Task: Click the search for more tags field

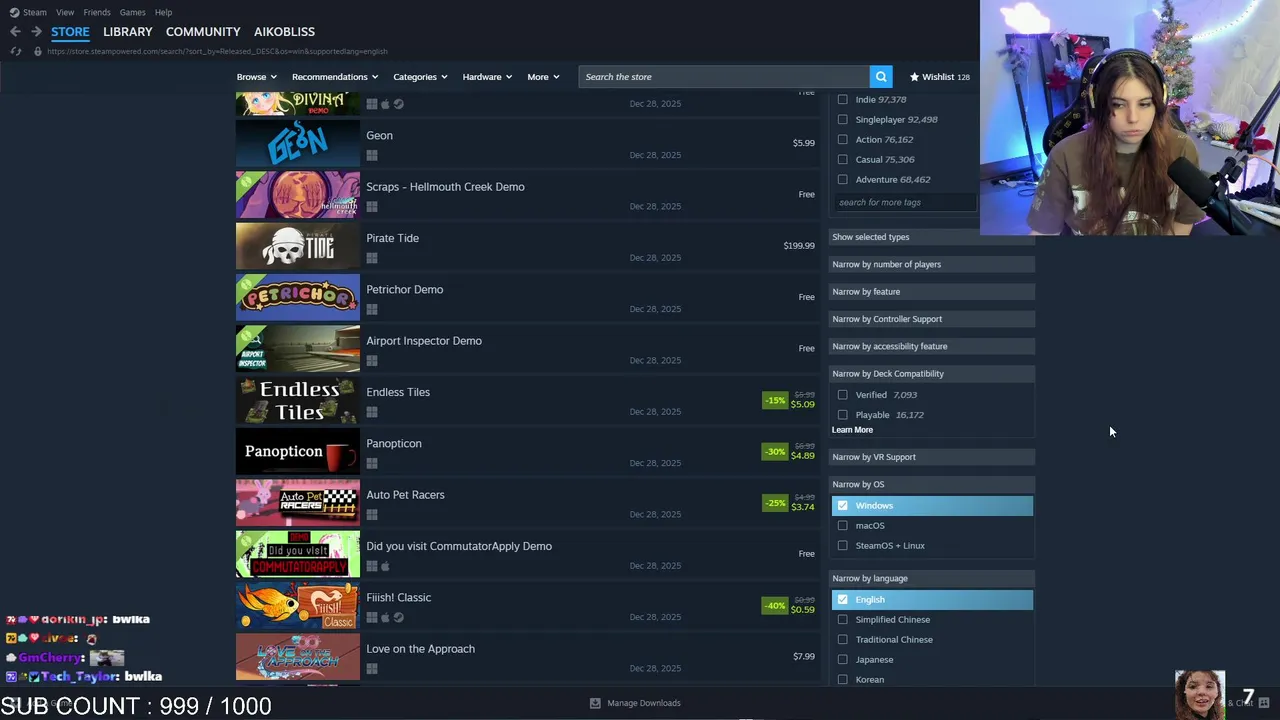Action: pyautogui.click(x=904, y=202)
